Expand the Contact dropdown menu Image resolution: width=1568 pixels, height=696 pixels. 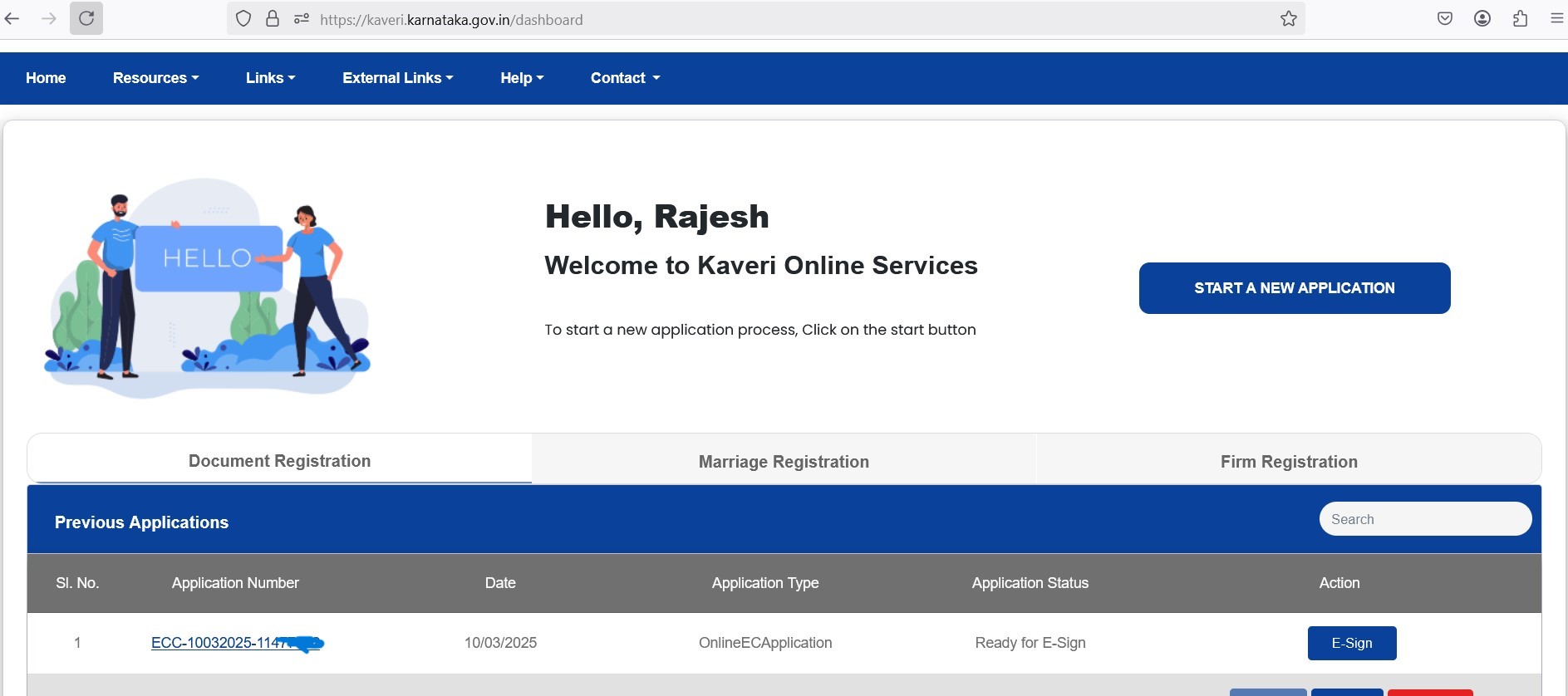(626, 78)
